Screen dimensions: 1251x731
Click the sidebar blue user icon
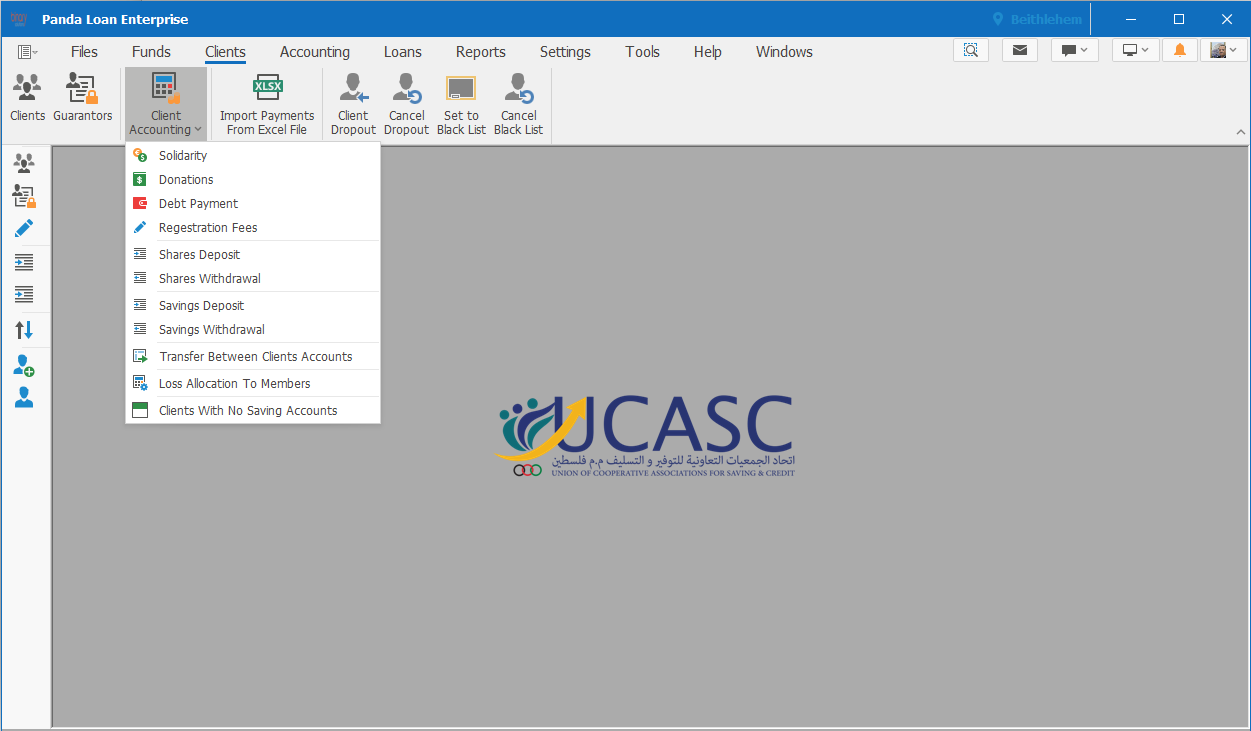24,398
